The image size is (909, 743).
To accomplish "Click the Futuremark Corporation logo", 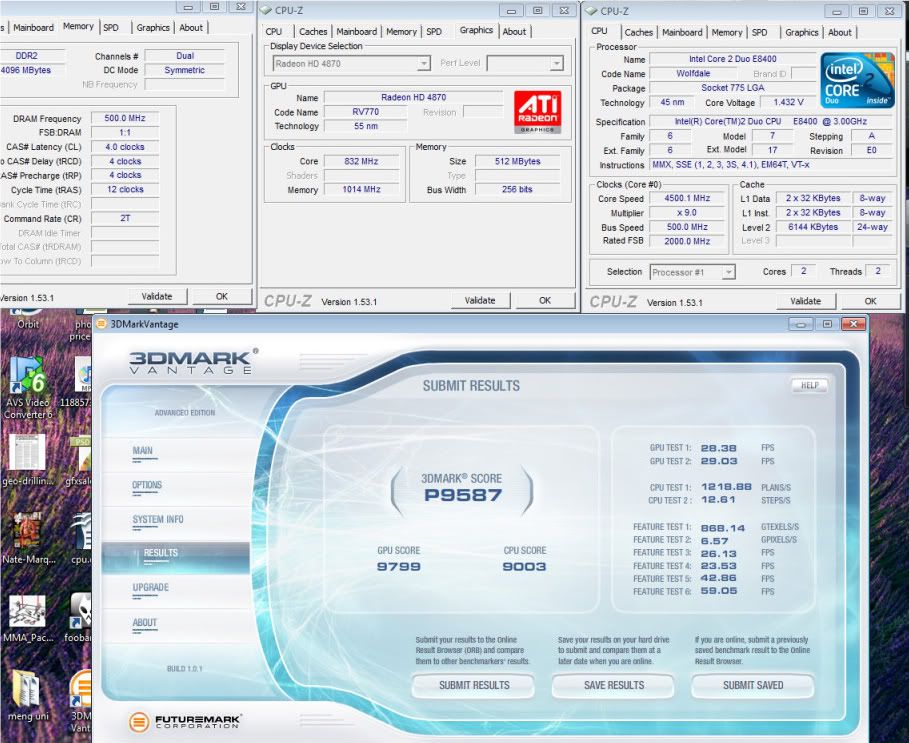I will 185,721.
